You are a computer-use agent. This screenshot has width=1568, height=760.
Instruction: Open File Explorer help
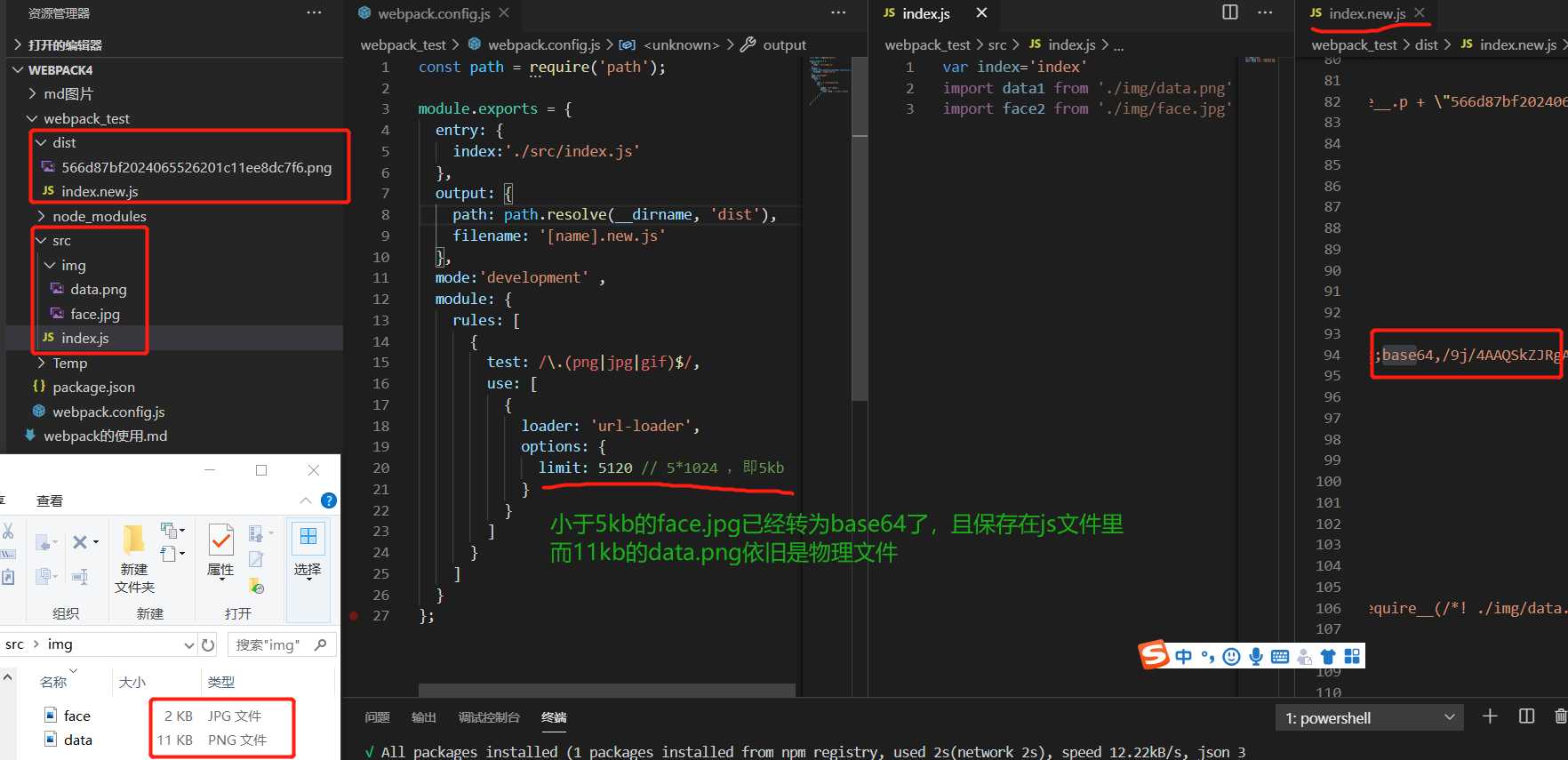(329, 500)
